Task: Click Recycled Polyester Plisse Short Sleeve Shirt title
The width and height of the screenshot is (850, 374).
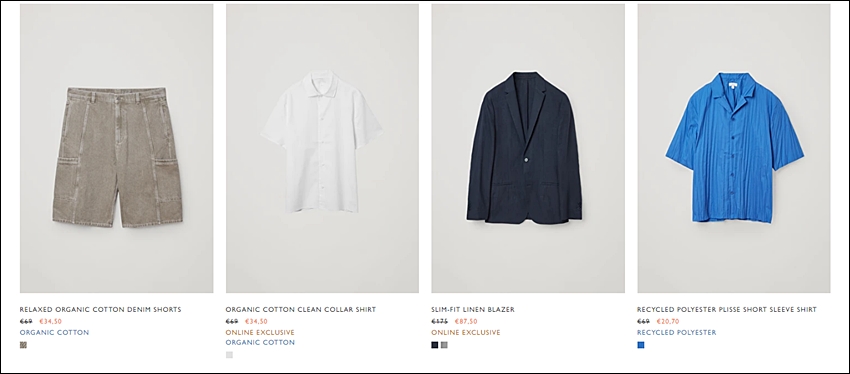Action: coord(727,309)
